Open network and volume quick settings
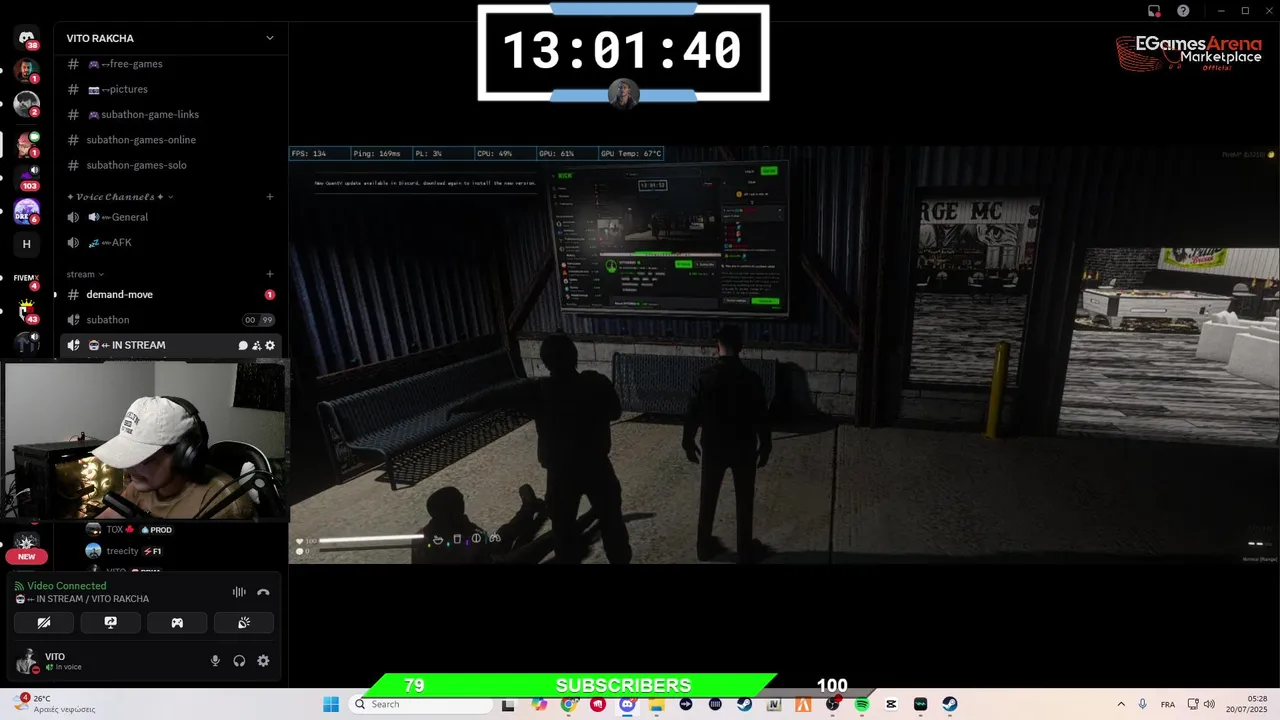This screenshot has width=1280, height=720. click(x=1204, y=704)
